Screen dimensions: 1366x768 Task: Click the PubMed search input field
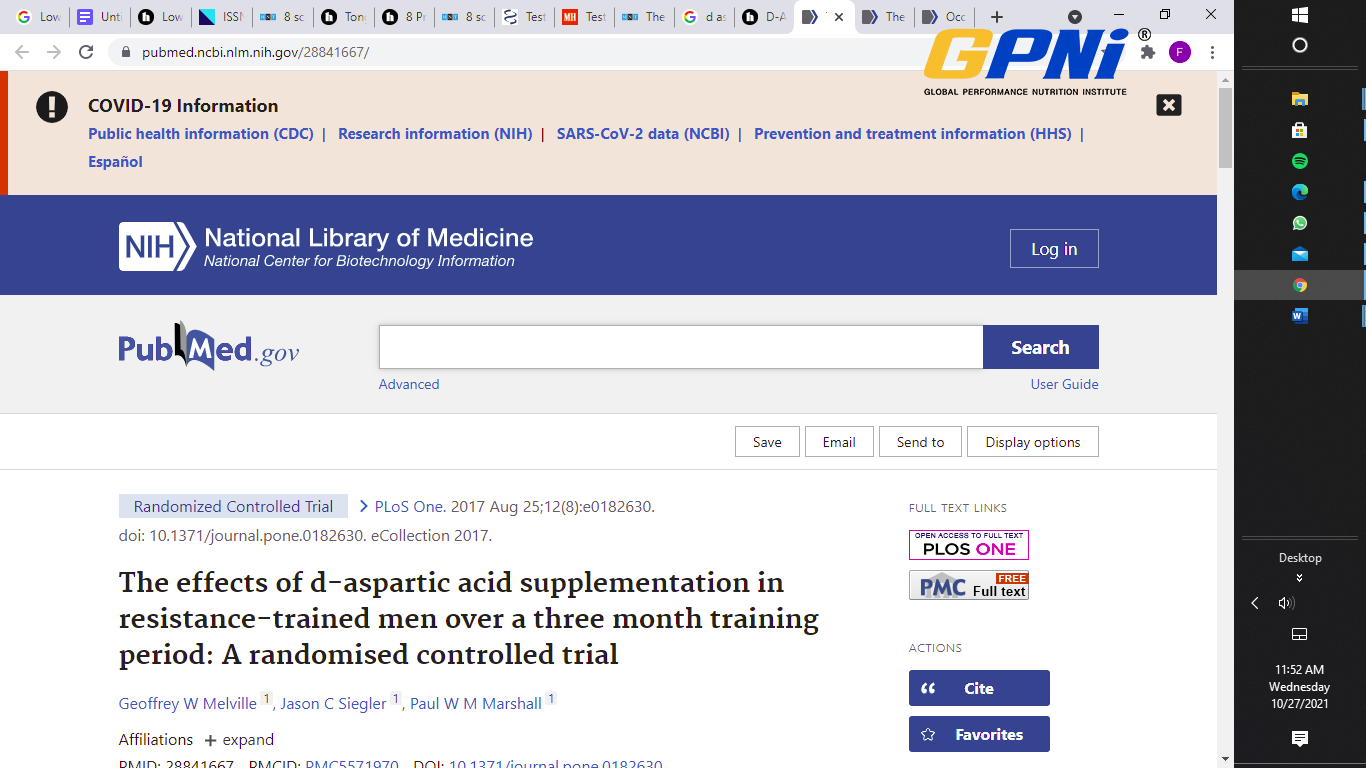click(680, 347)
